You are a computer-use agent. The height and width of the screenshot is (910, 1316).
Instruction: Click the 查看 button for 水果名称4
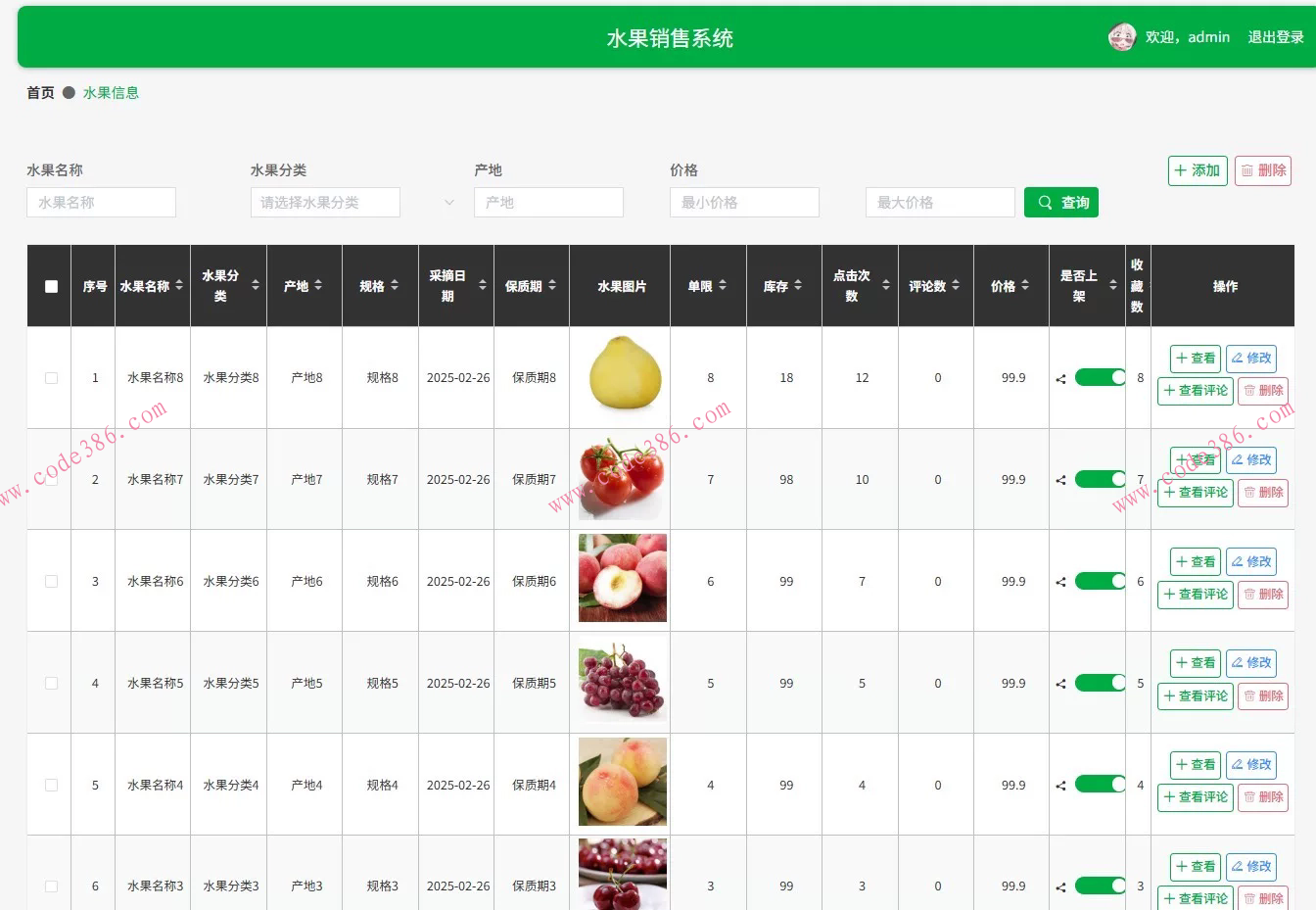click(x=1195, y=764)
